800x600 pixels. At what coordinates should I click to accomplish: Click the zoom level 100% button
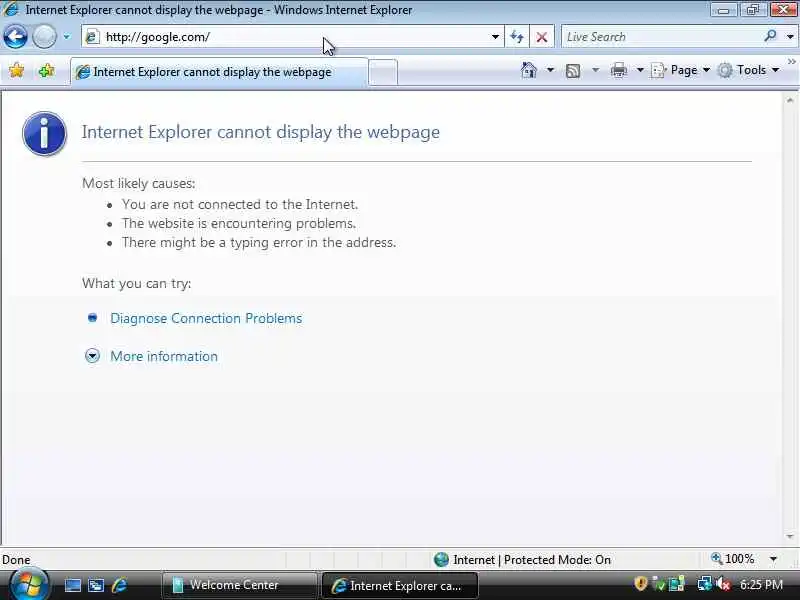(733, 559)
